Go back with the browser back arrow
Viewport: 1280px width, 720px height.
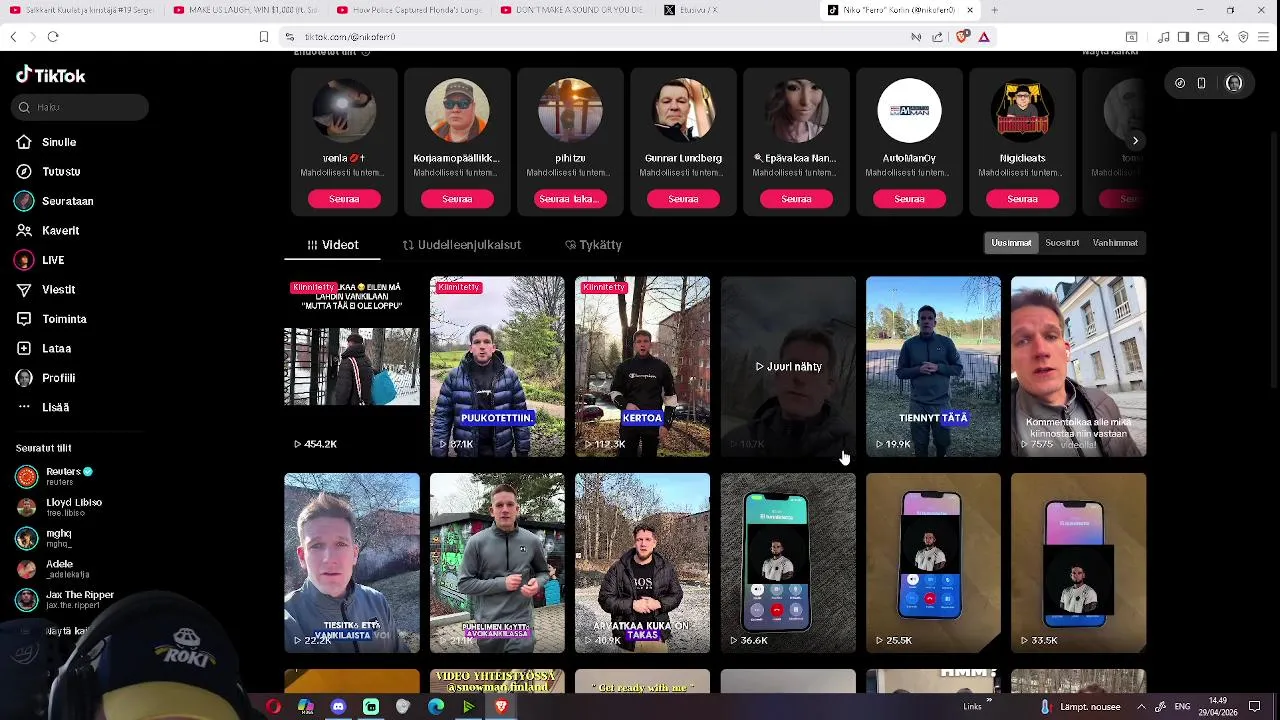[x=13, y=37]
